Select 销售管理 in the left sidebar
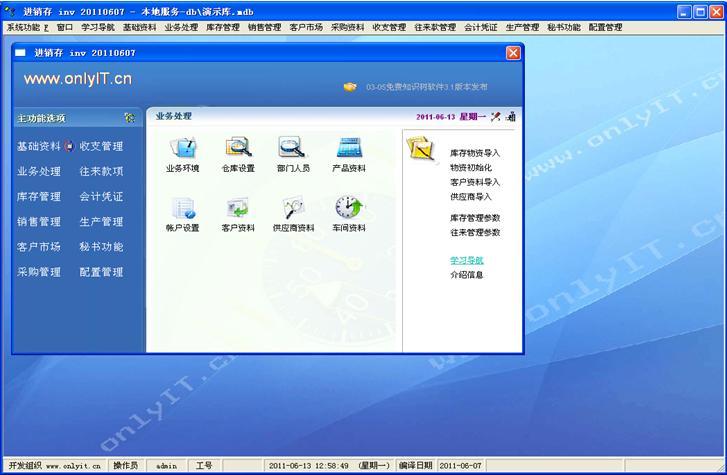 pos(39,222)
